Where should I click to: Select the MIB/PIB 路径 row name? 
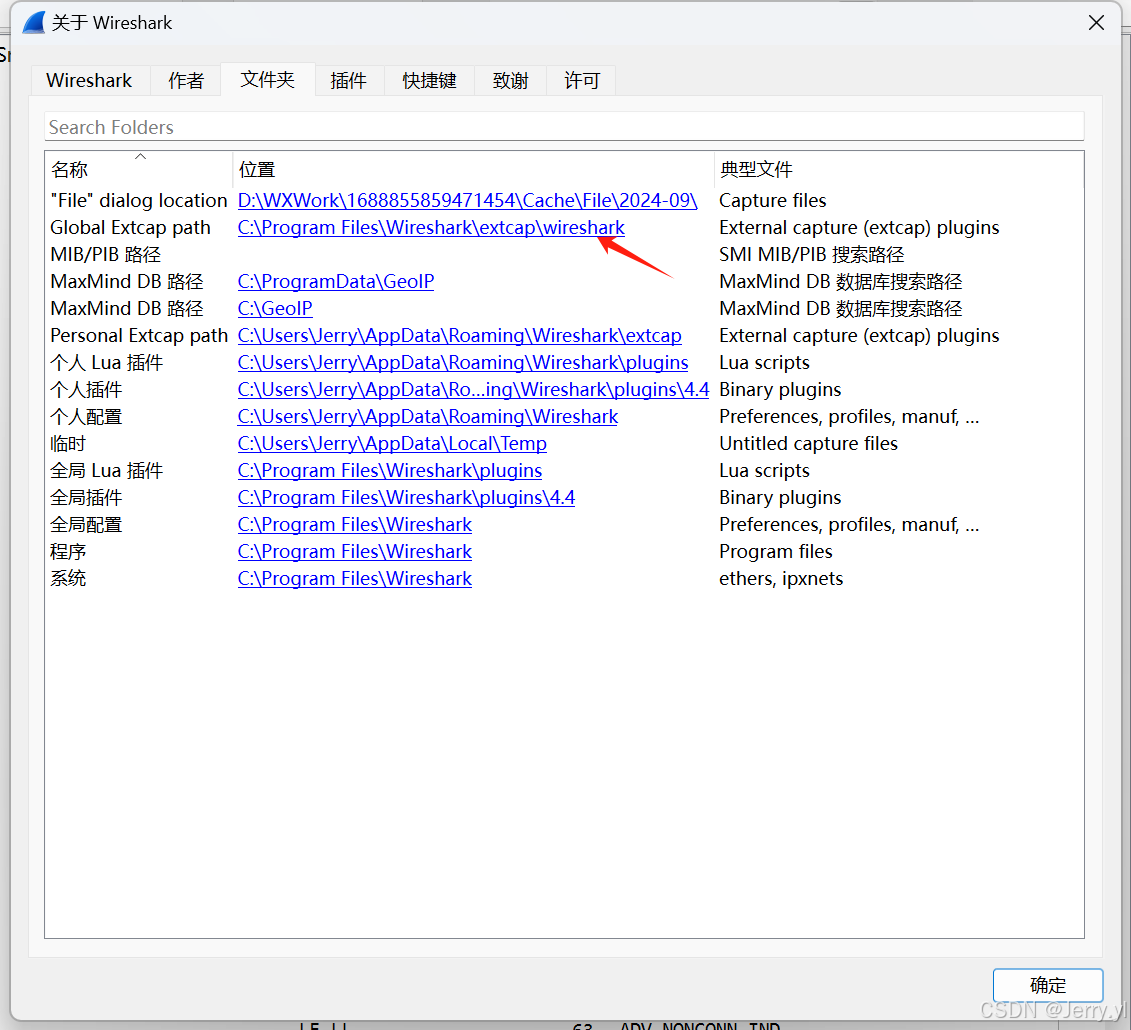coord(105,255)
